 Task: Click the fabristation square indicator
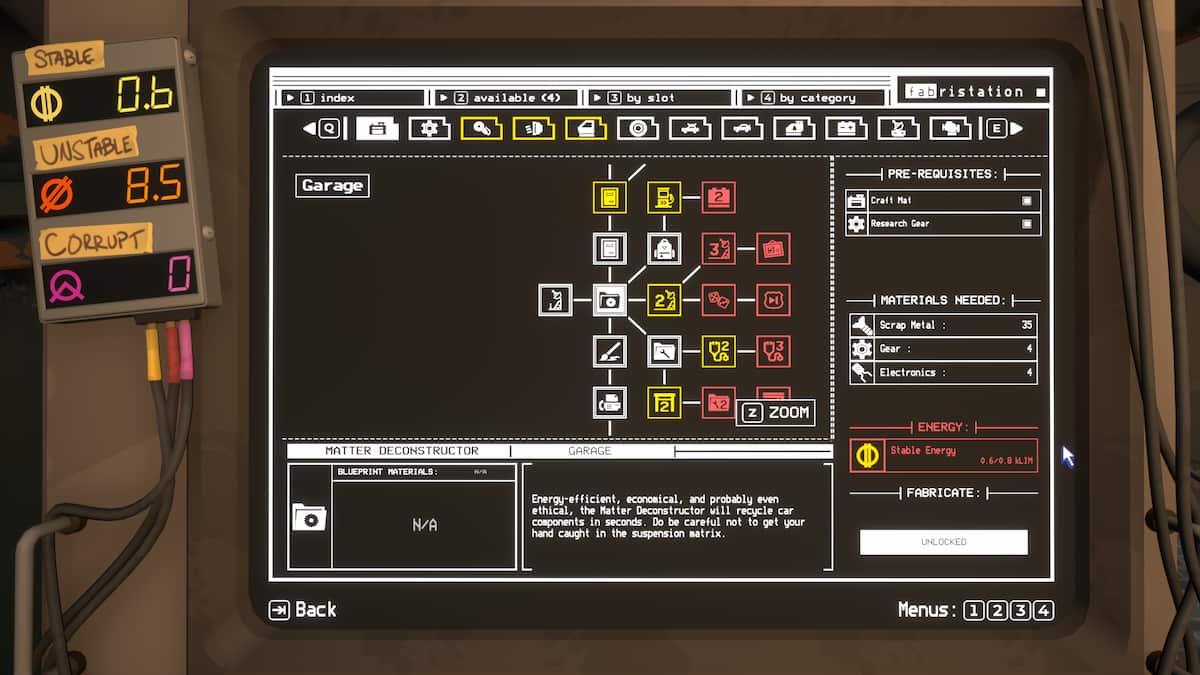pyautogui.click(x=1040, y=92)
